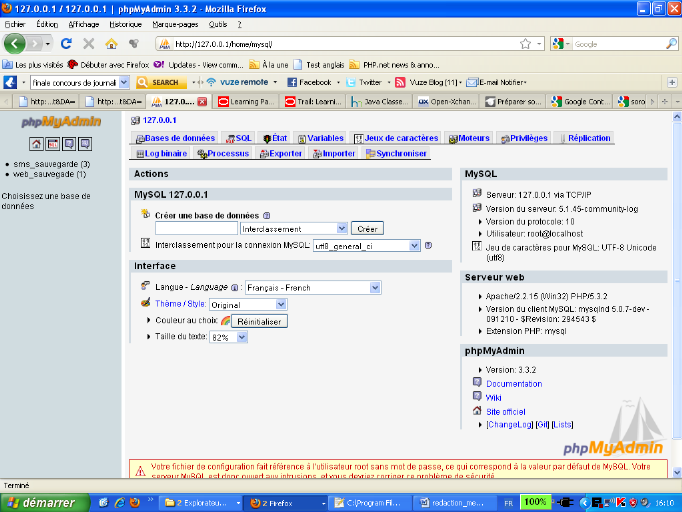Select sms_sauvegarde database in sidebar
The width and height of the screenshot is (682, 512).
click(x=52, y=164)
